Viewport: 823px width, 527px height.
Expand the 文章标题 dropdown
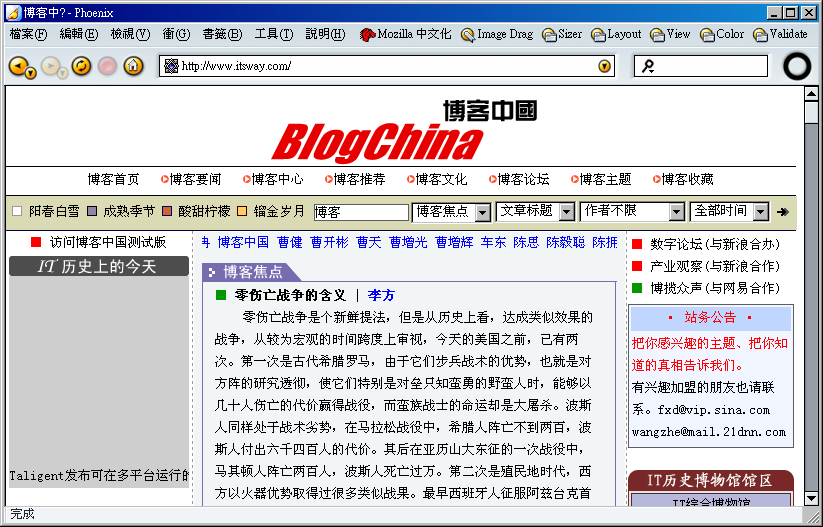point(567,212)
